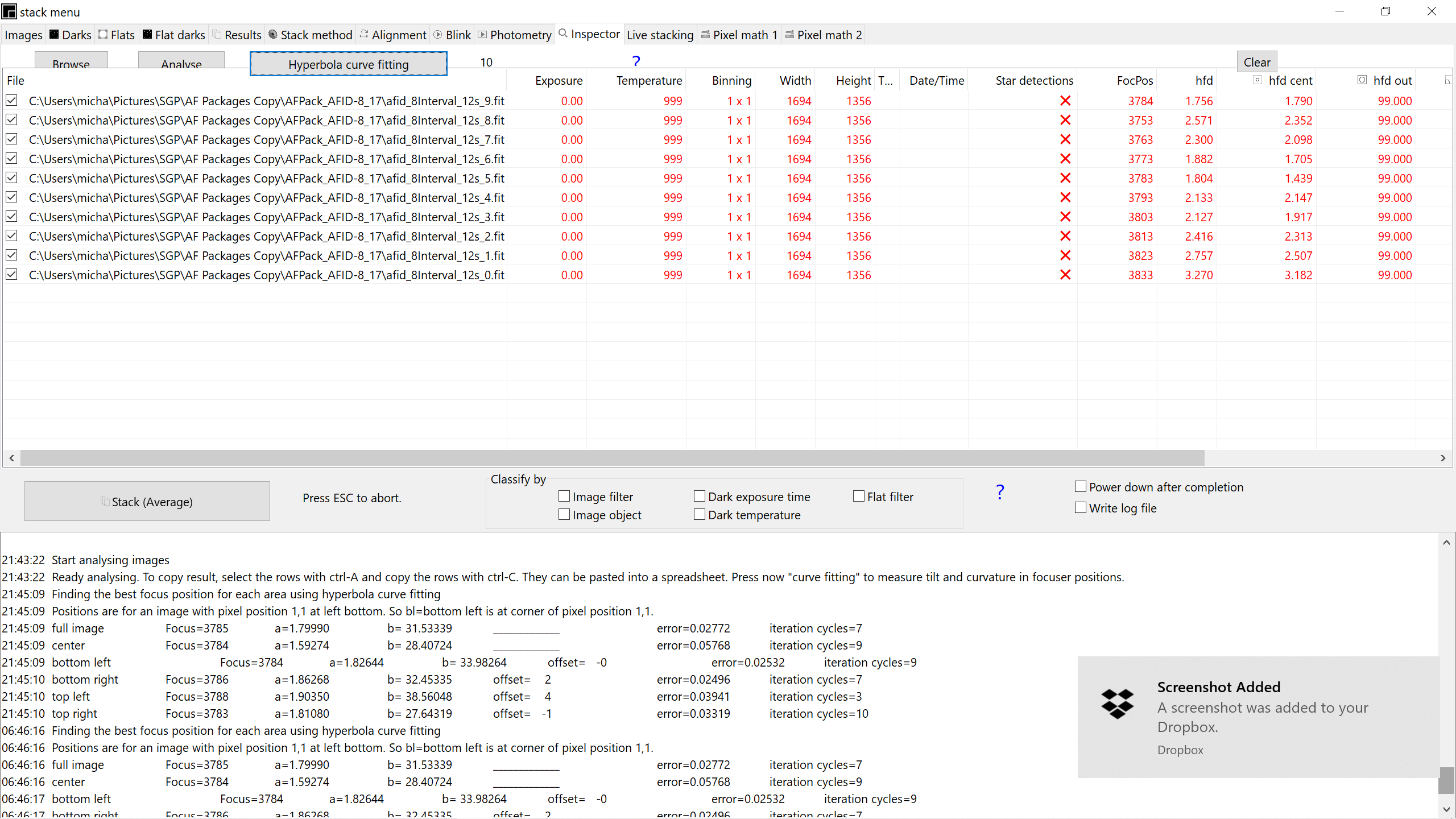Select the hfd value 3.270 cell
Screen dimensions: 1456x819
pyautogui.click(x=1188, y=275)
